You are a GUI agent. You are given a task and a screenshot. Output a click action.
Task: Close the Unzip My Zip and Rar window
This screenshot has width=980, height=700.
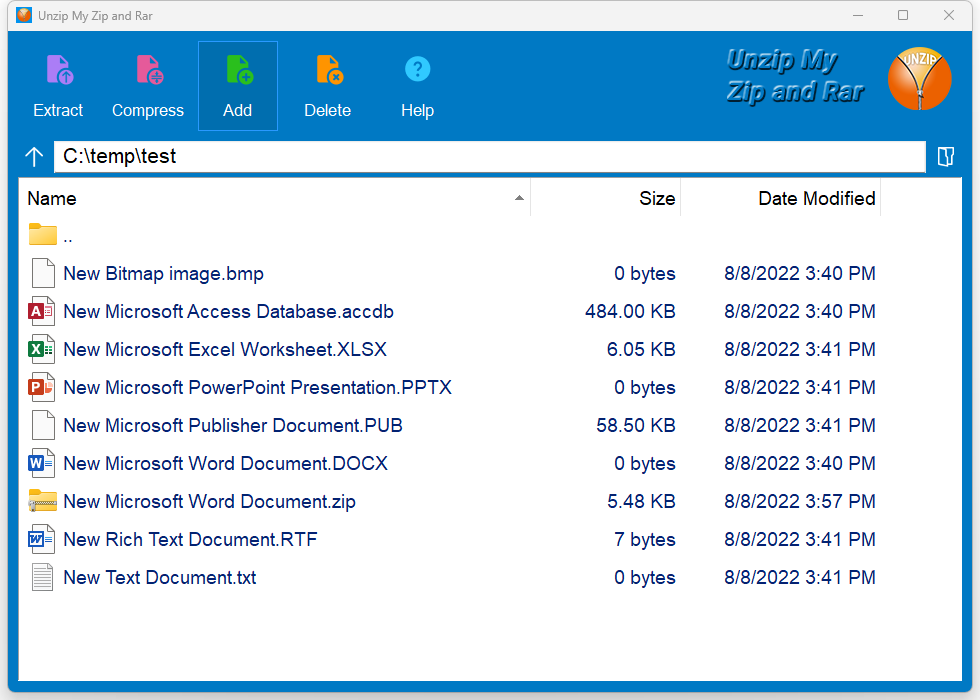[x=949, y=15]
